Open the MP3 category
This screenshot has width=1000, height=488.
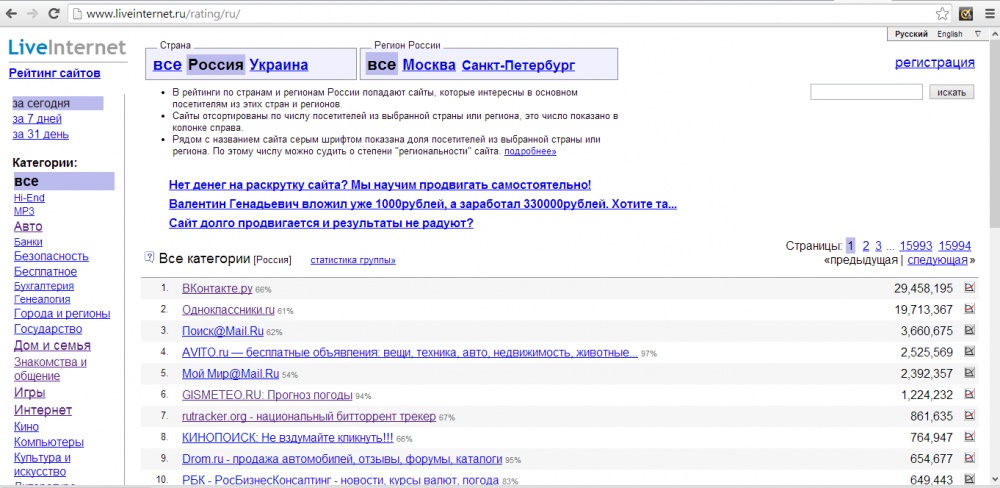click(24, 211)
